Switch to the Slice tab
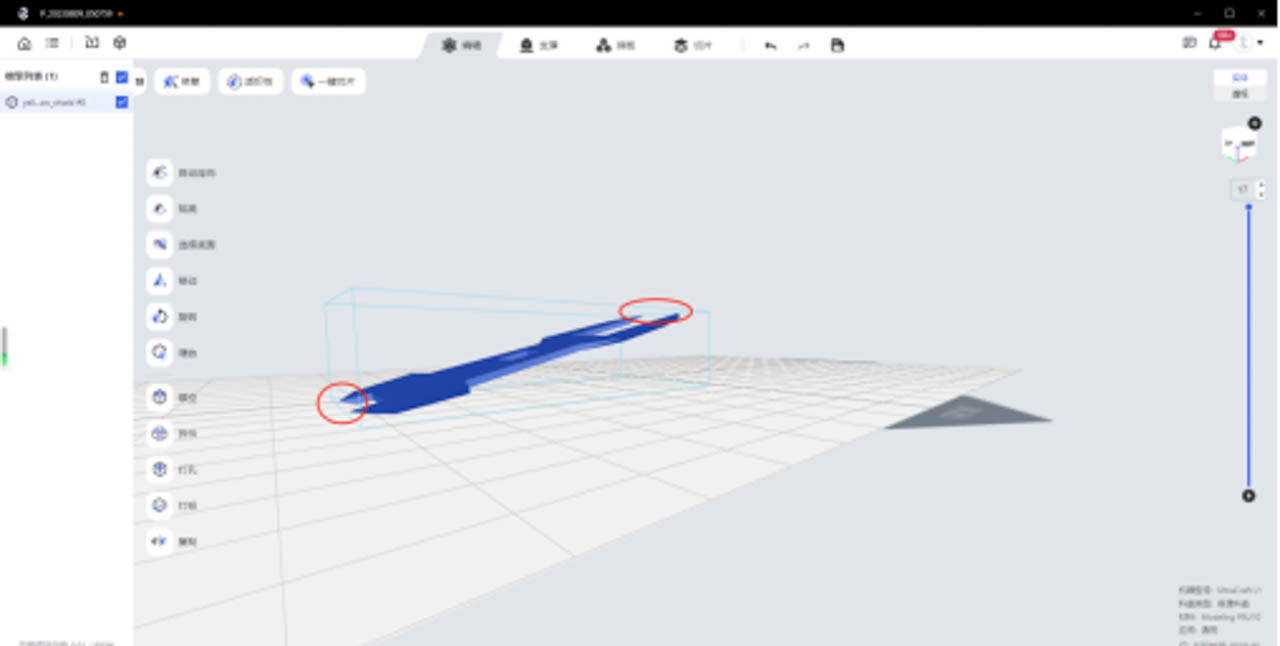 pyautogui.click(x=693, y=45)
